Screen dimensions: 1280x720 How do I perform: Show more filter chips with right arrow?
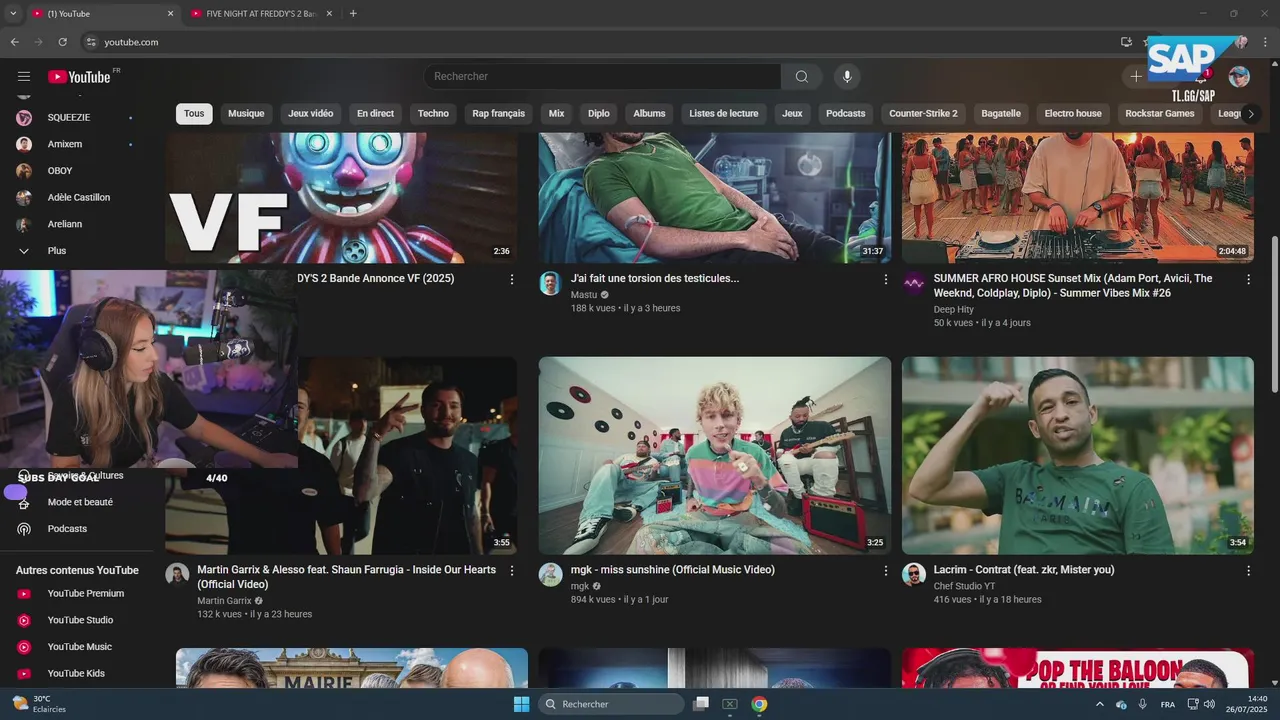point(1250,114)
